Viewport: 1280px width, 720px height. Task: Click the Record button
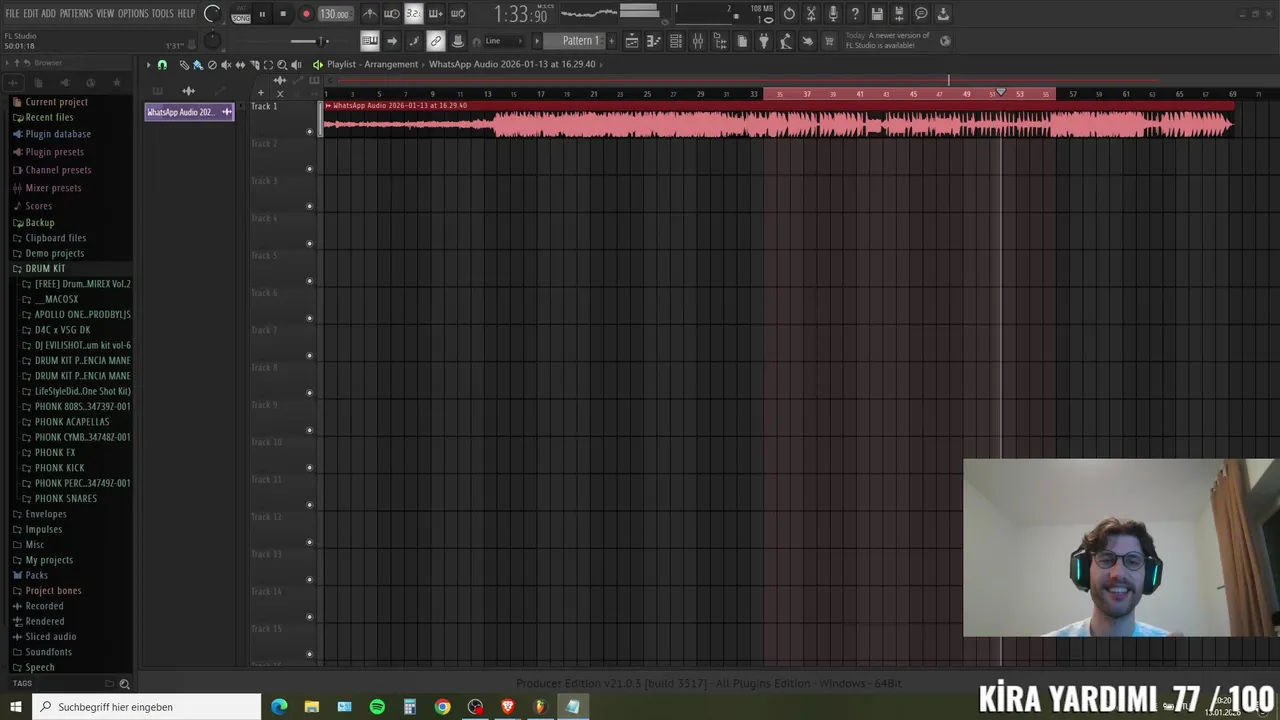(x=306, y=14)
